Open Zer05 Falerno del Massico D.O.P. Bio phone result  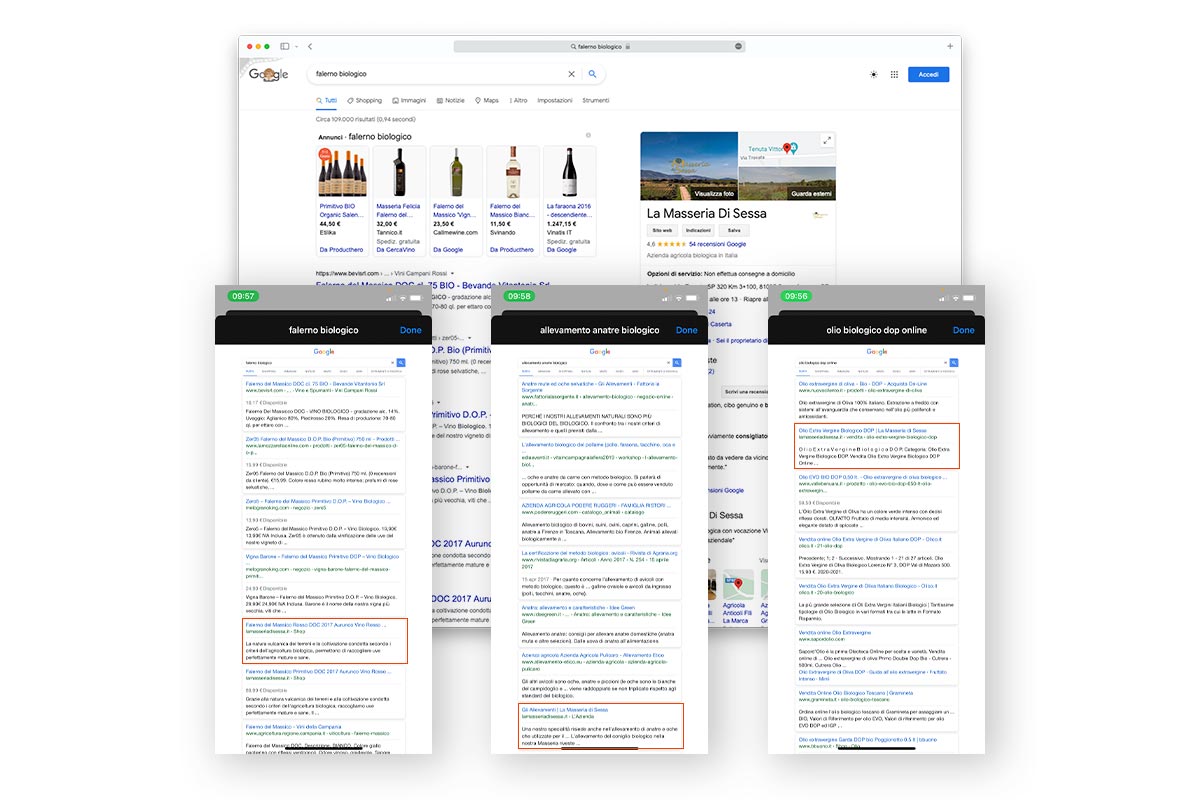tap(321, 438)
